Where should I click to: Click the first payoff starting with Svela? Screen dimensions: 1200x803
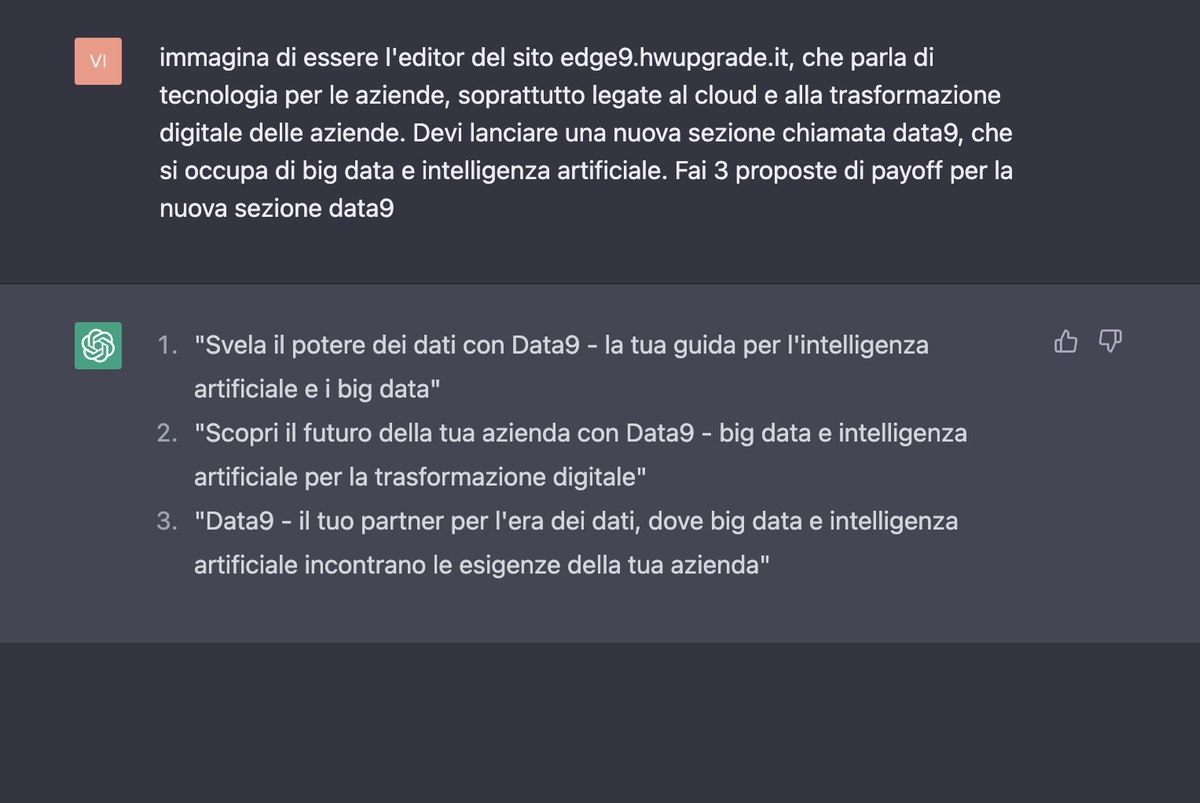click(x=561, y=367)
